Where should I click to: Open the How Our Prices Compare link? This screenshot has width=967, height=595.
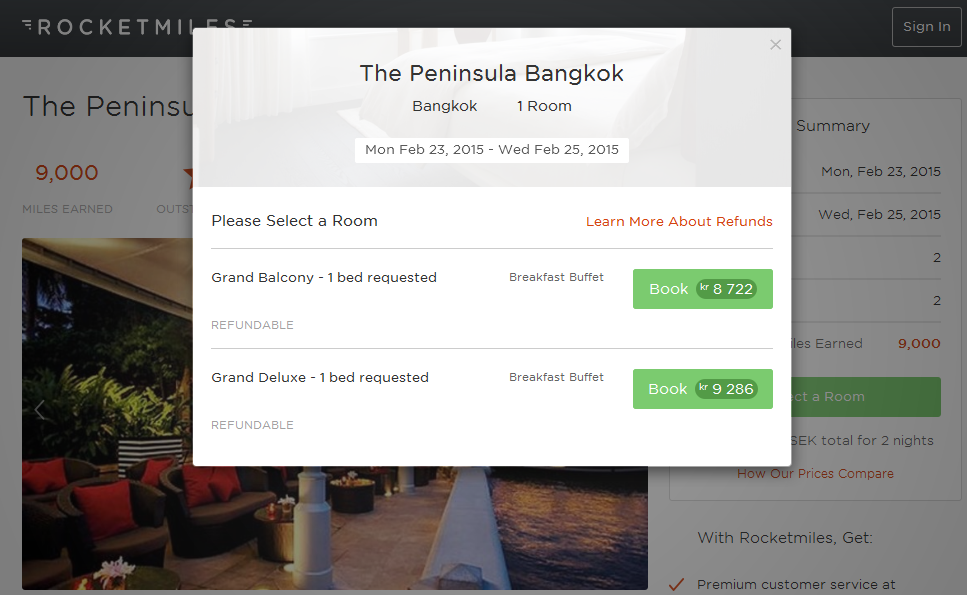[x=815, y=474]
